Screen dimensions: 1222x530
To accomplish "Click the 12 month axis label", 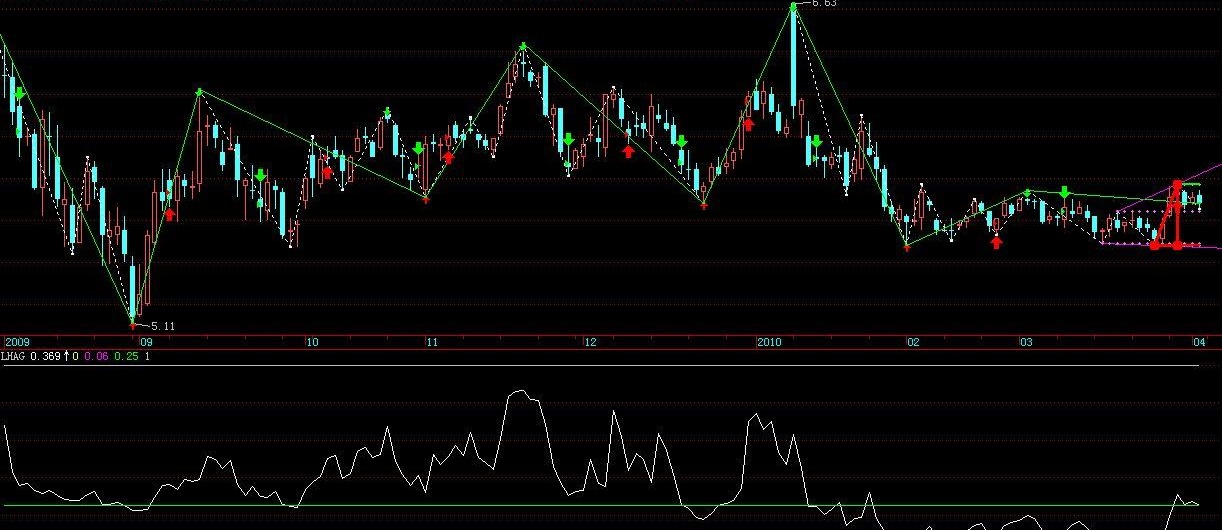I will coord(590,342).
